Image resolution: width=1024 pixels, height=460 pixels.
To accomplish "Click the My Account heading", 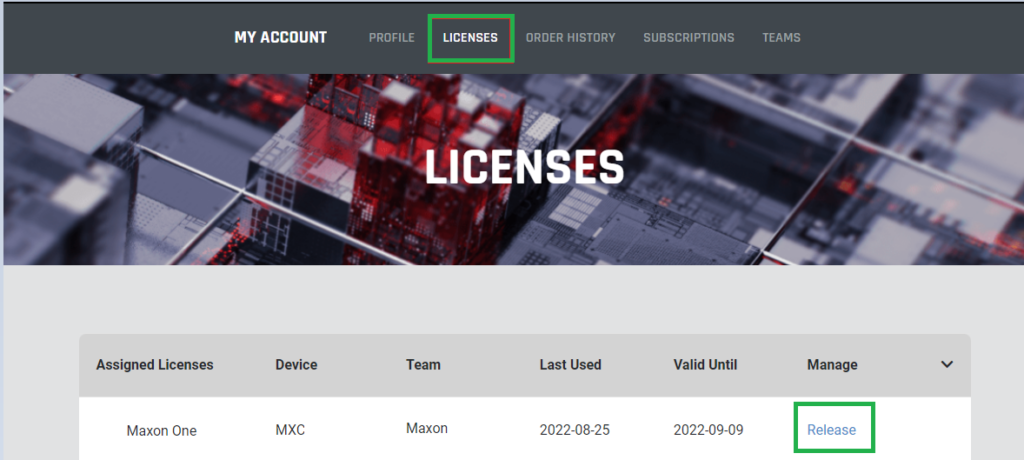I will [280, 38].
